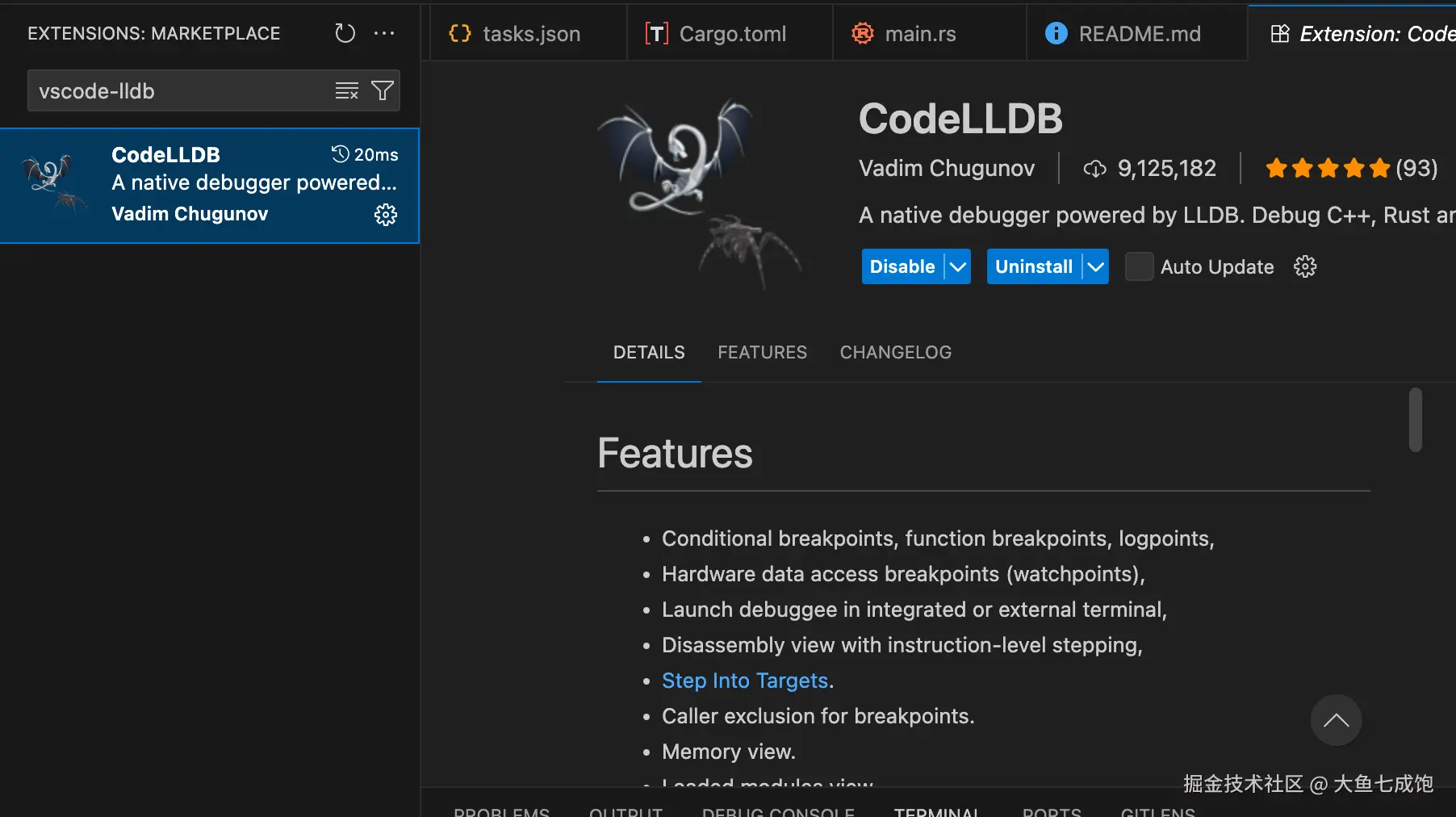Open the Step Into Targets link
The width and height of the screenshot is (1456, 817).
click(x=744, y=680)
